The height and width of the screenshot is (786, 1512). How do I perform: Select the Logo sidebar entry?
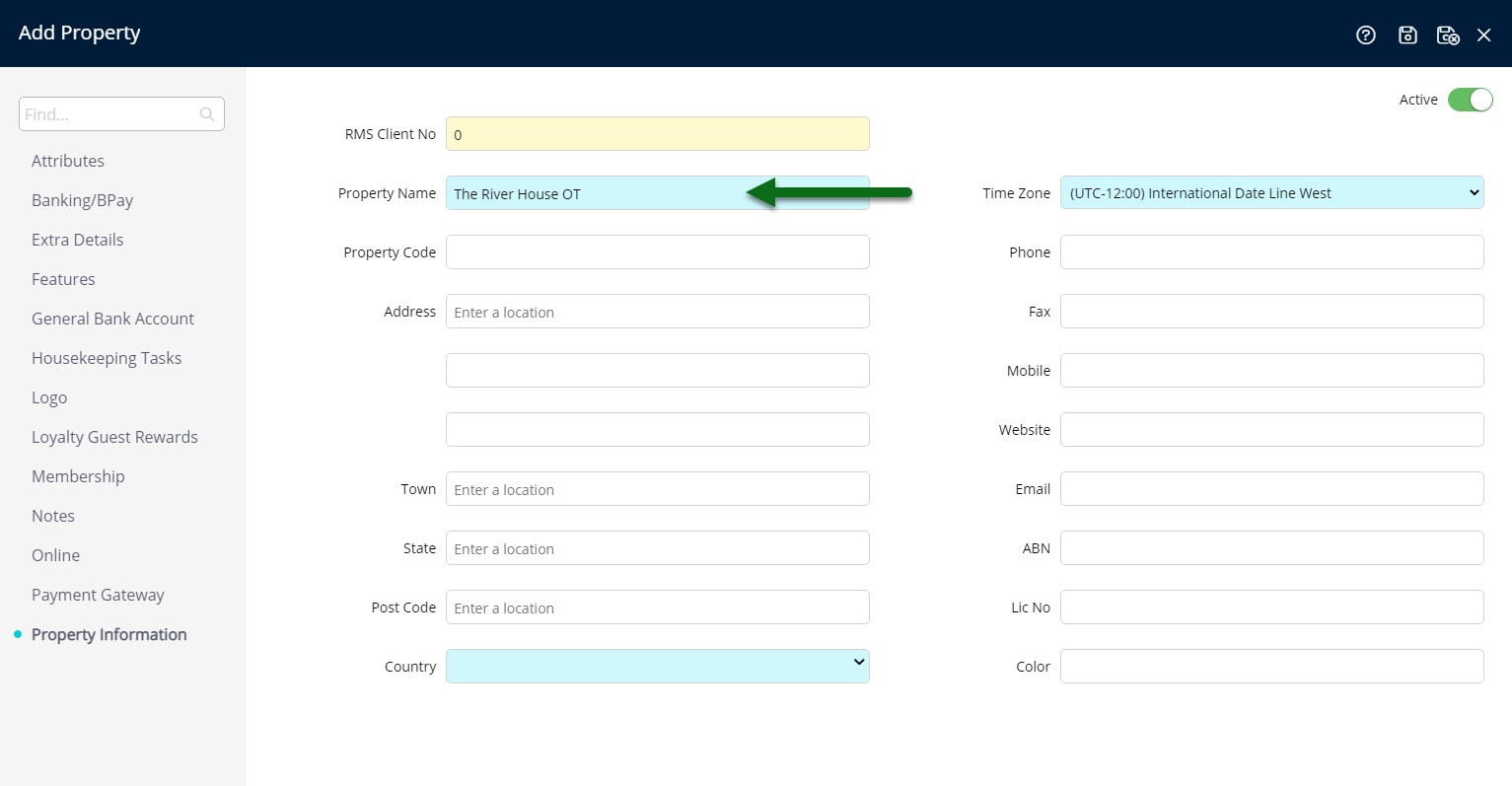[x=49, y=396]
